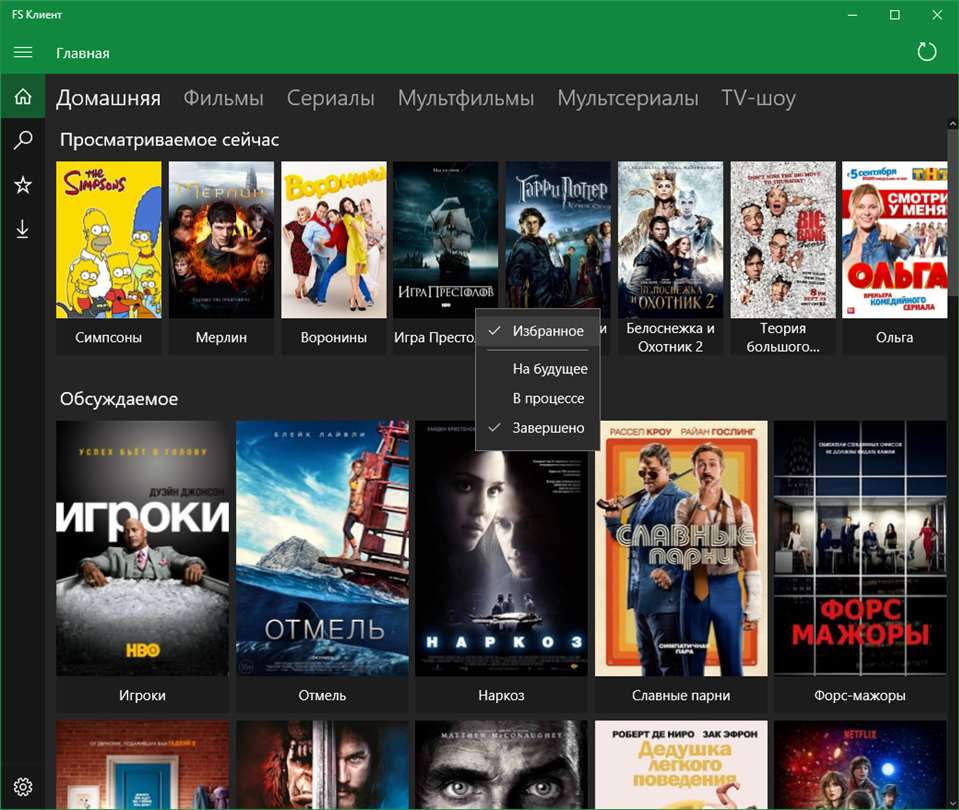Open settings gear in sidebar
The image size is (959, 810).
[23, 787]
